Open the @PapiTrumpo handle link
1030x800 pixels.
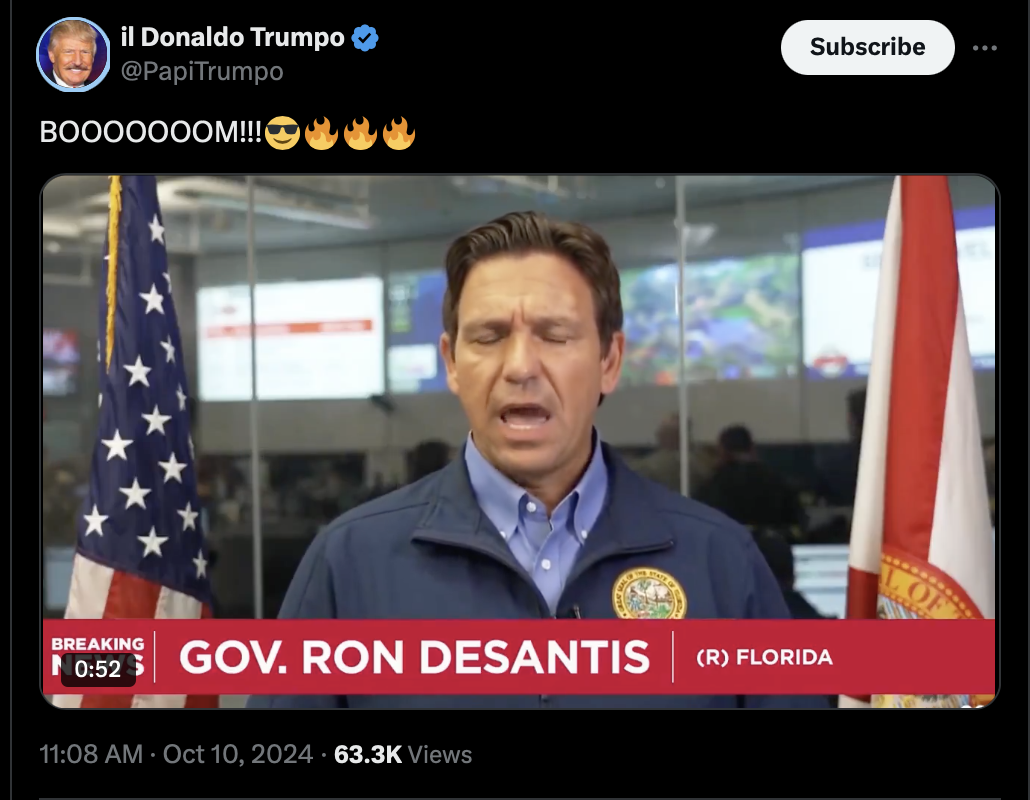pos(202,71)
